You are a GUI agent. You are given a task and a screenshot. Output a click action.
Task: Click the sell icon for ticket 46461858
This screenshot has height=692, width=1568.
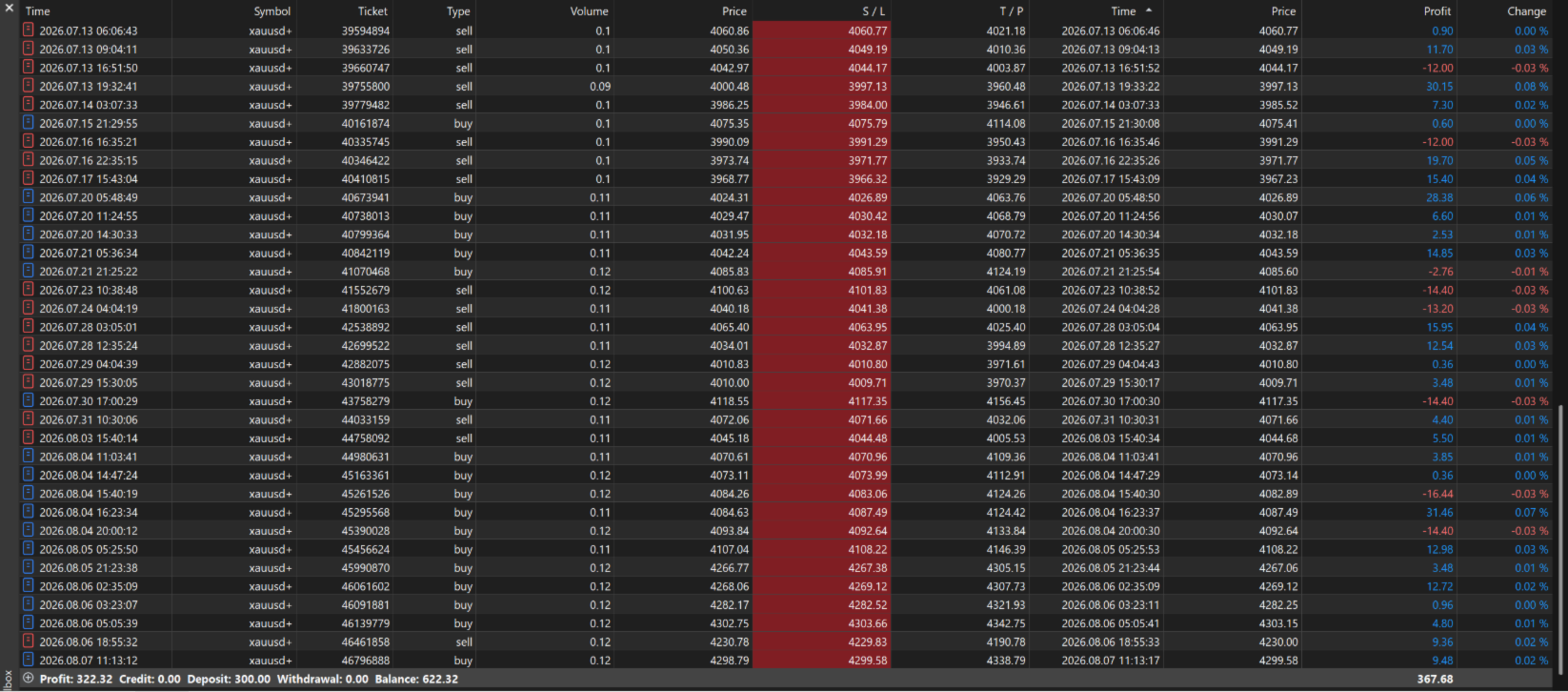click(x=29, y=641)
